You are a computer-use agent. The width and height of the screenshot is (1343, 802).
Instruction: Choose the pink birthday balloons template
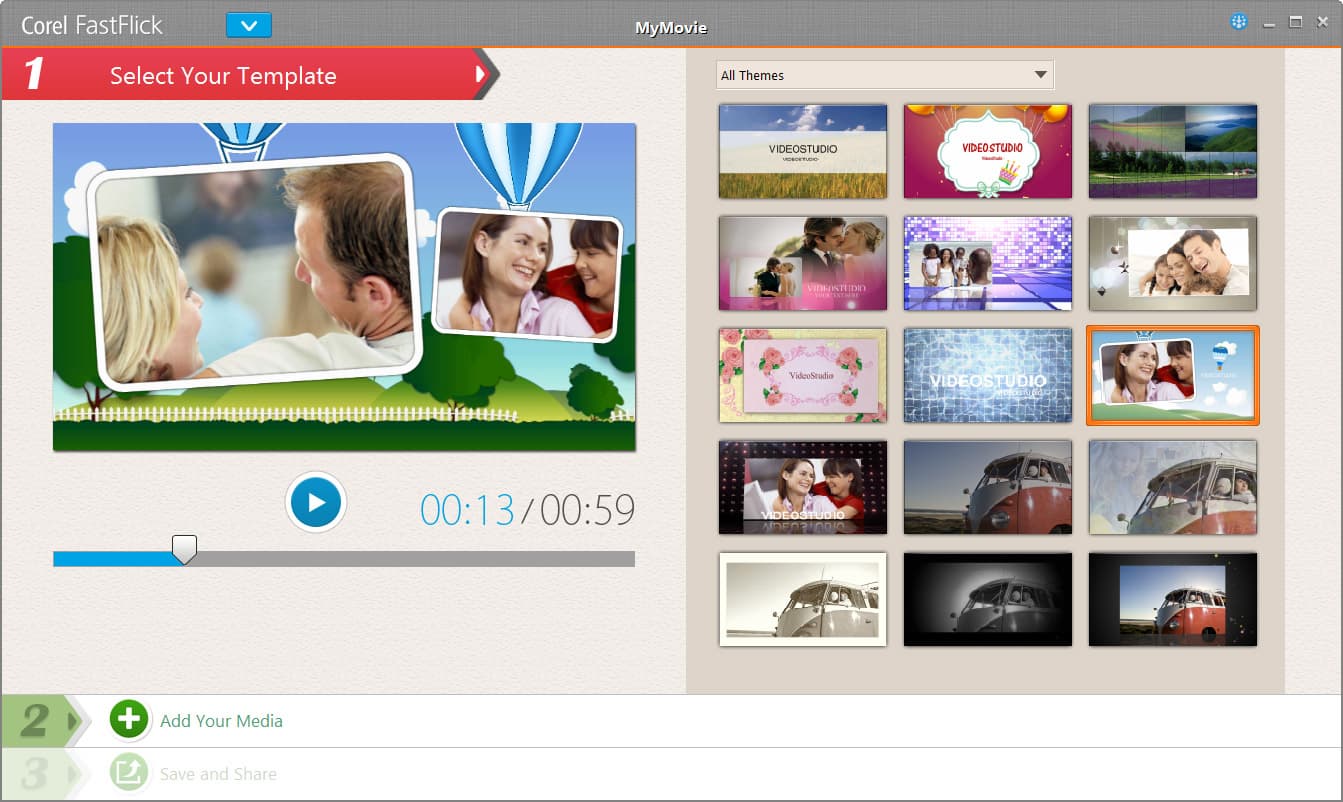(x=988, y=151)
